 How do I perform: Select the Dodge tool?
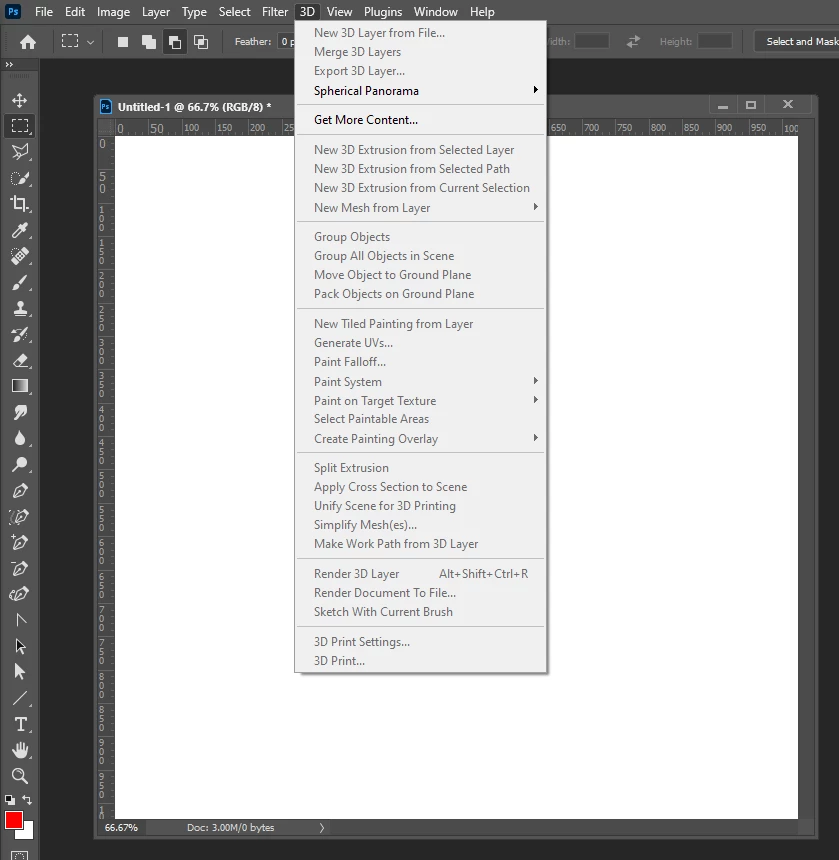20,465
